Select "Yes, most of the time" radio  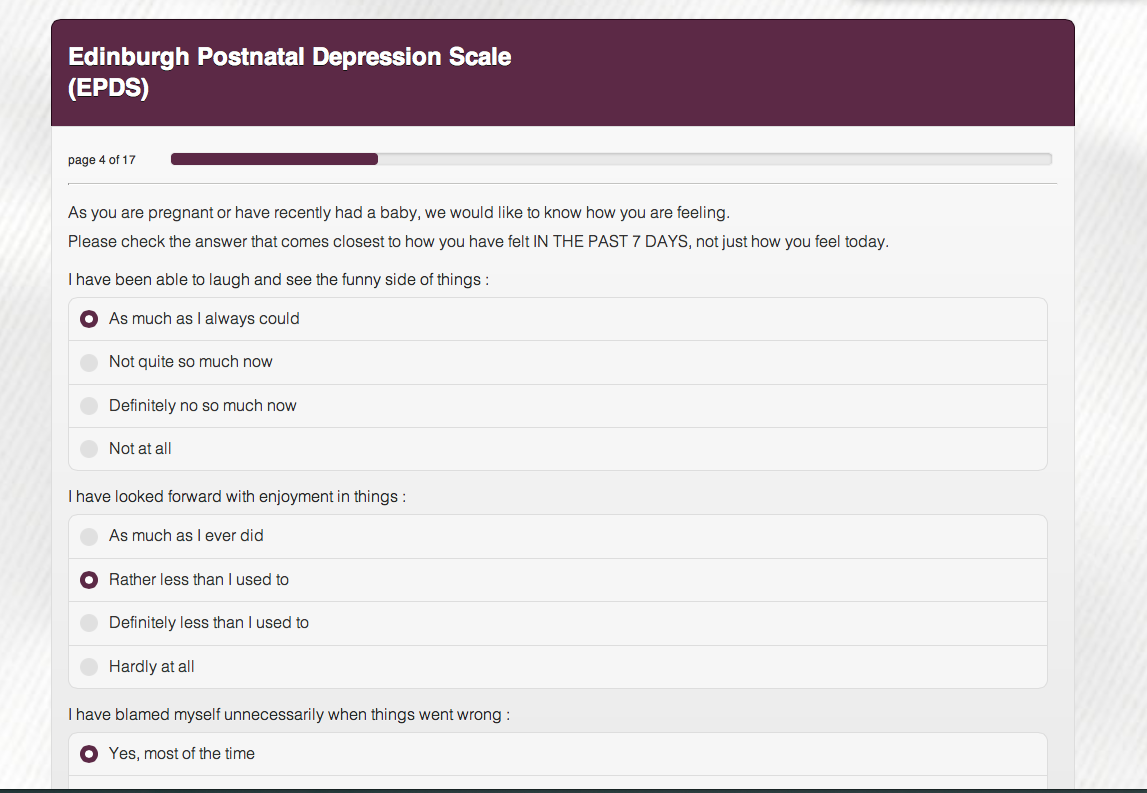(x=89, y=754)
